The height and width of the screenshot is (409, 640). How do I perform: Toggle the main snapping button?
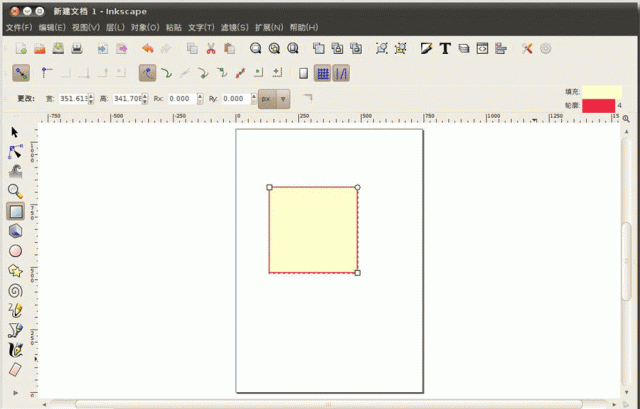click(21, 73)
